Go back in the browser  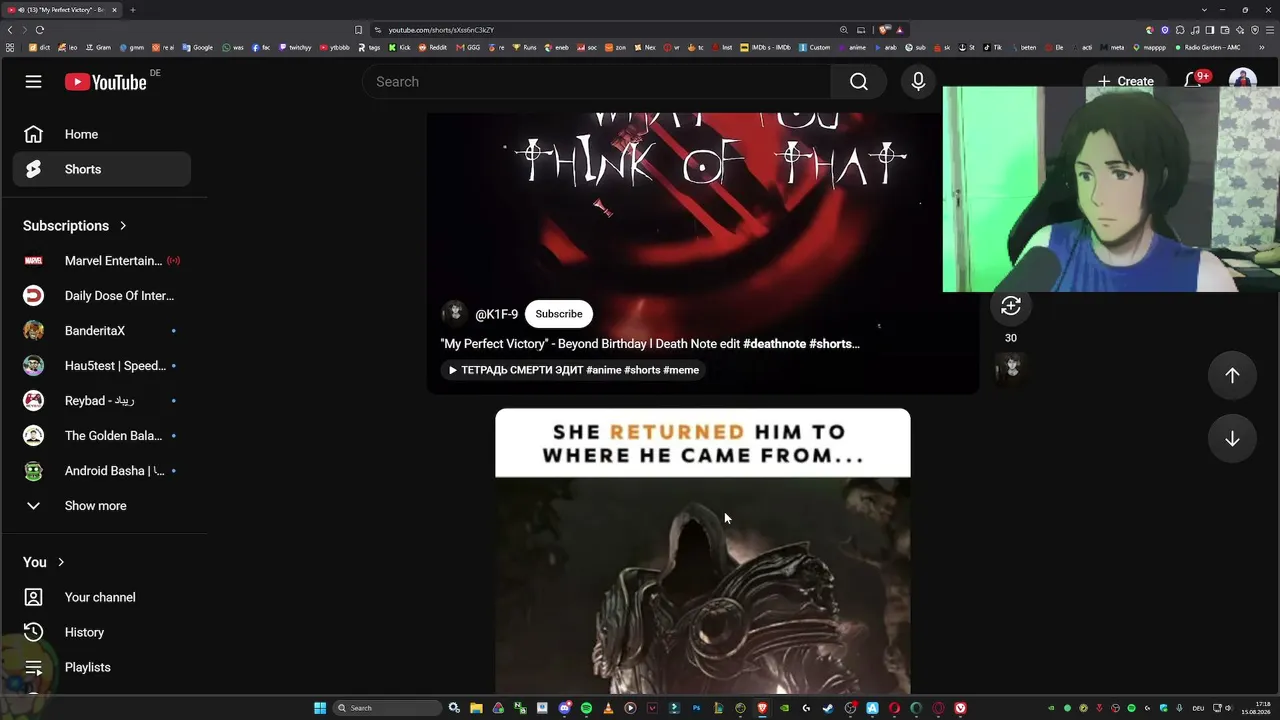coord(10,30)
